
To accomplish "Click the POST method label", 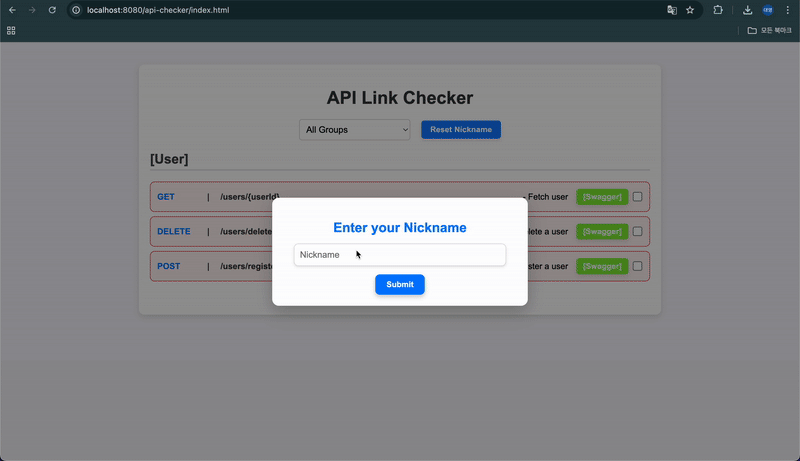I will tap(168, 266).
